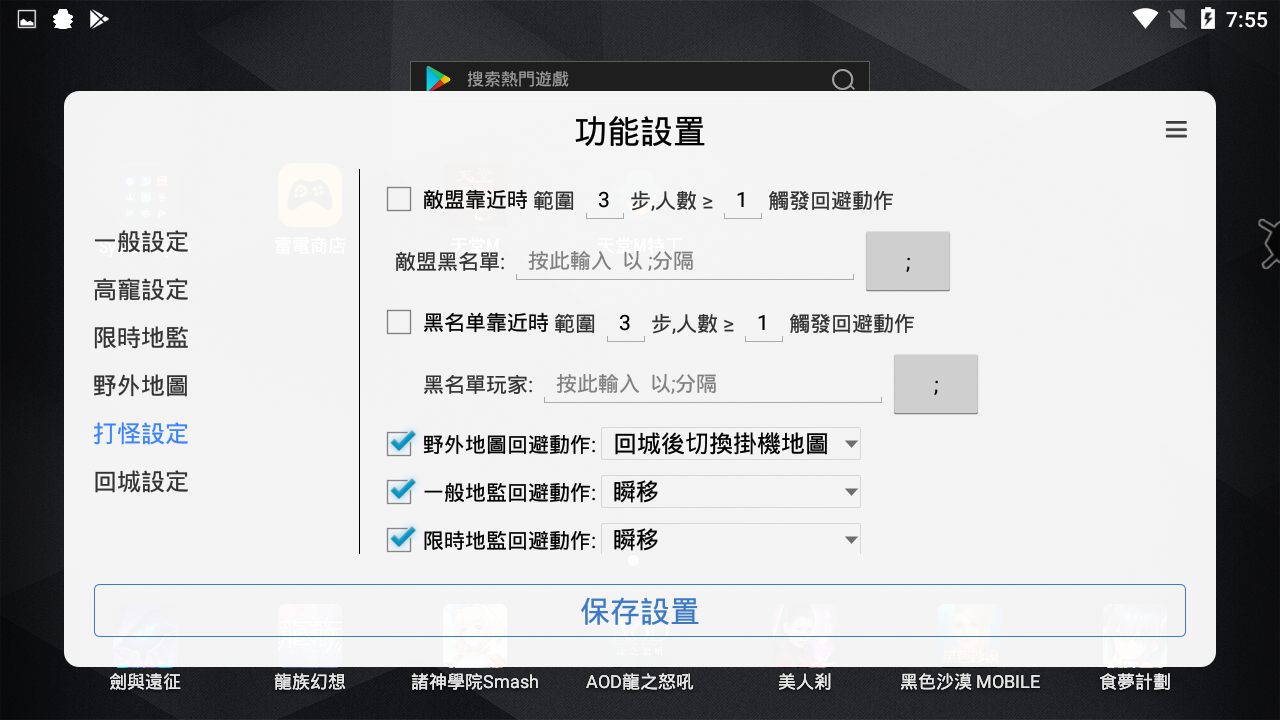This screenshot has height=720, width=1280.
Task: Disable the 野外地圖回避動作 checkbox
Action: [x=398, y=443]
